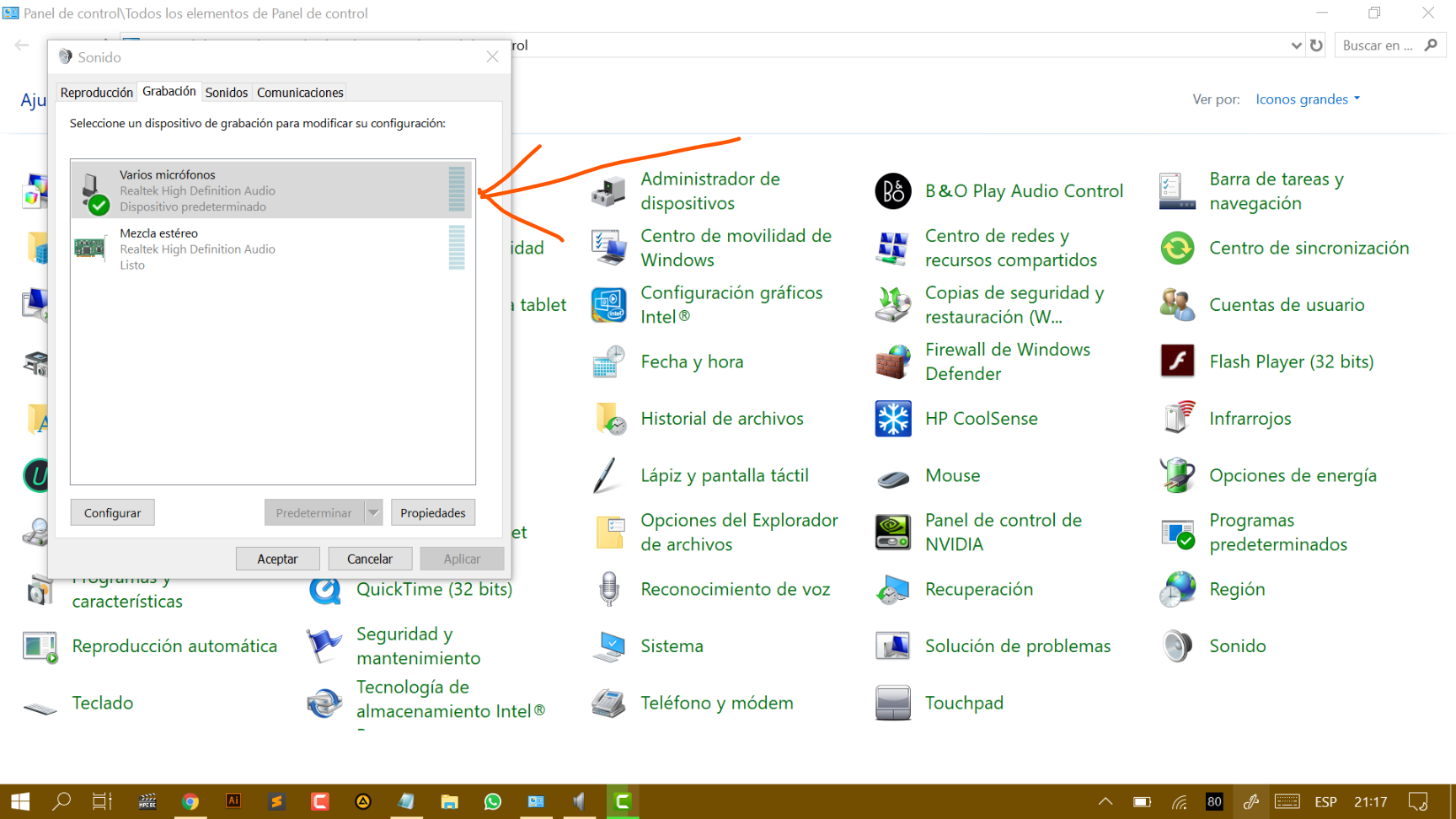Open WhatsApp from the taskbar
The height and width of the screenshot is (819, 1456).
(x=493, y=801)
